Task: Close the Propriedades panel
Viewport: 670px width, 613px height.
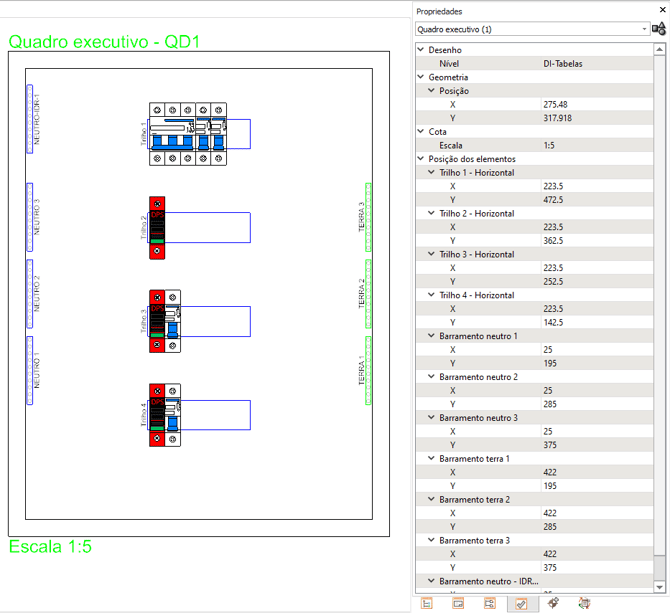Action: pos(661,10)
